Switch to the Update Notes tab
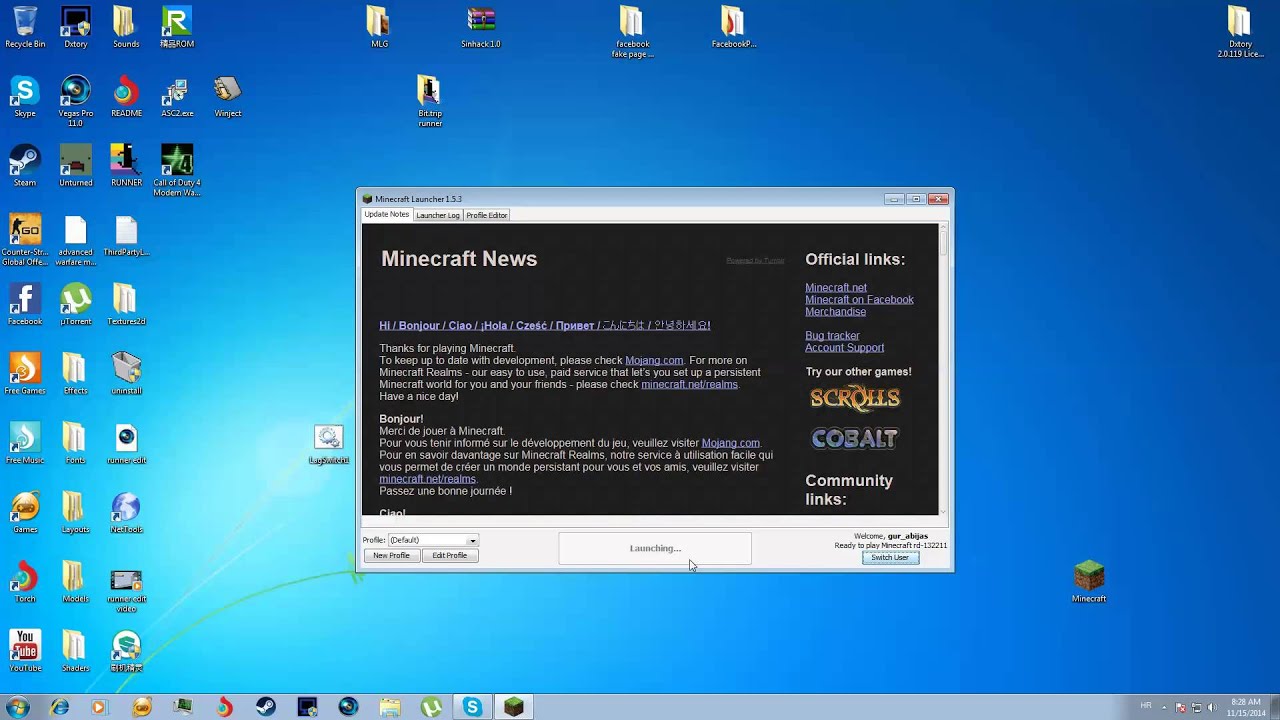 (x=386, y=215)
